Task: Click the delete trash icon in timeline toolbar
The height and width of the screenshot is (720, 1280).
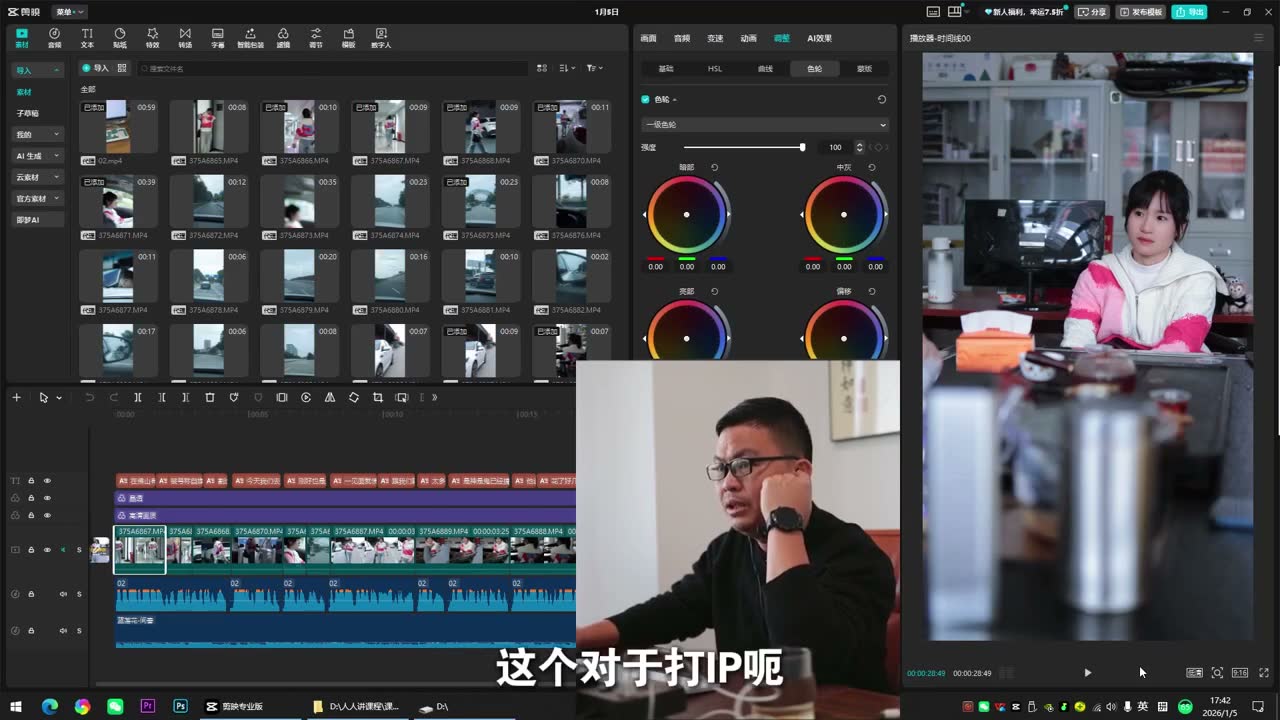Action: coord(210,397)
